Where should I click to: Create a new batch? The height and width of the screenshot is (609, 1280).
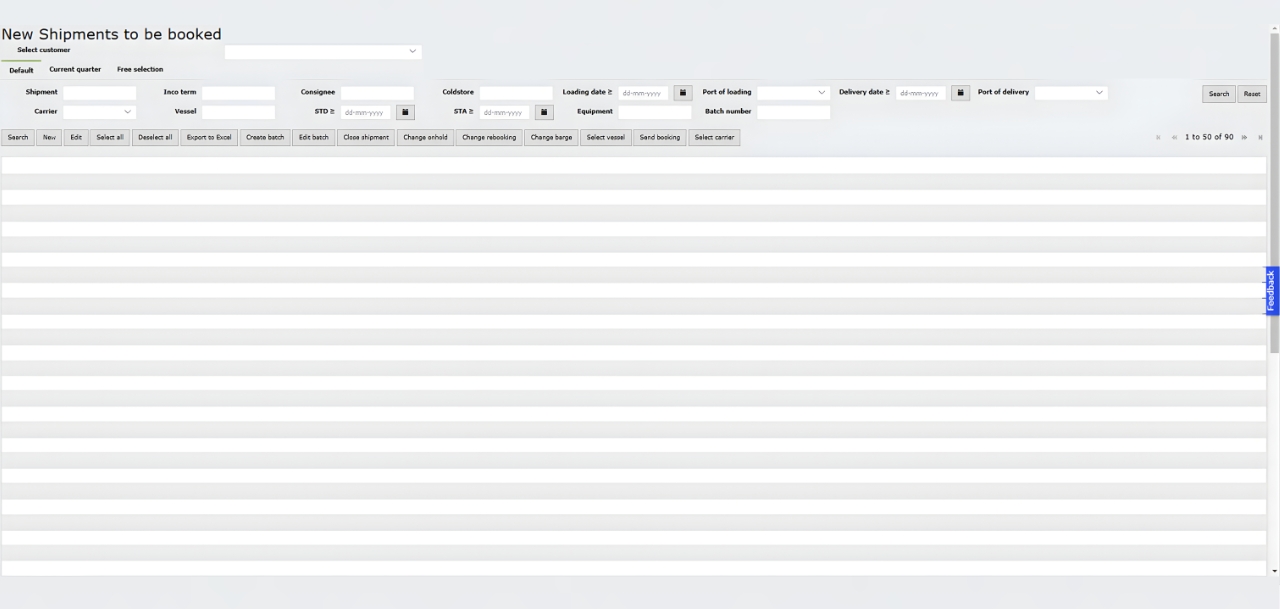(x=264, y=137)
